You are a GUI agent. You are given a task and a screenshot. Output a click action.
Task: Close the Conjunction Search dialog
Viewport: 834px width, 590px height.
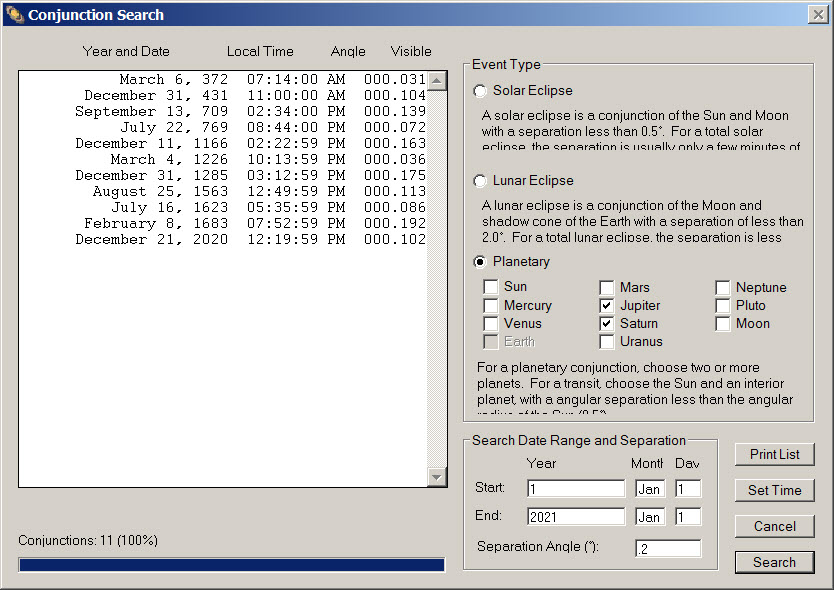click(x=818, y=14)
